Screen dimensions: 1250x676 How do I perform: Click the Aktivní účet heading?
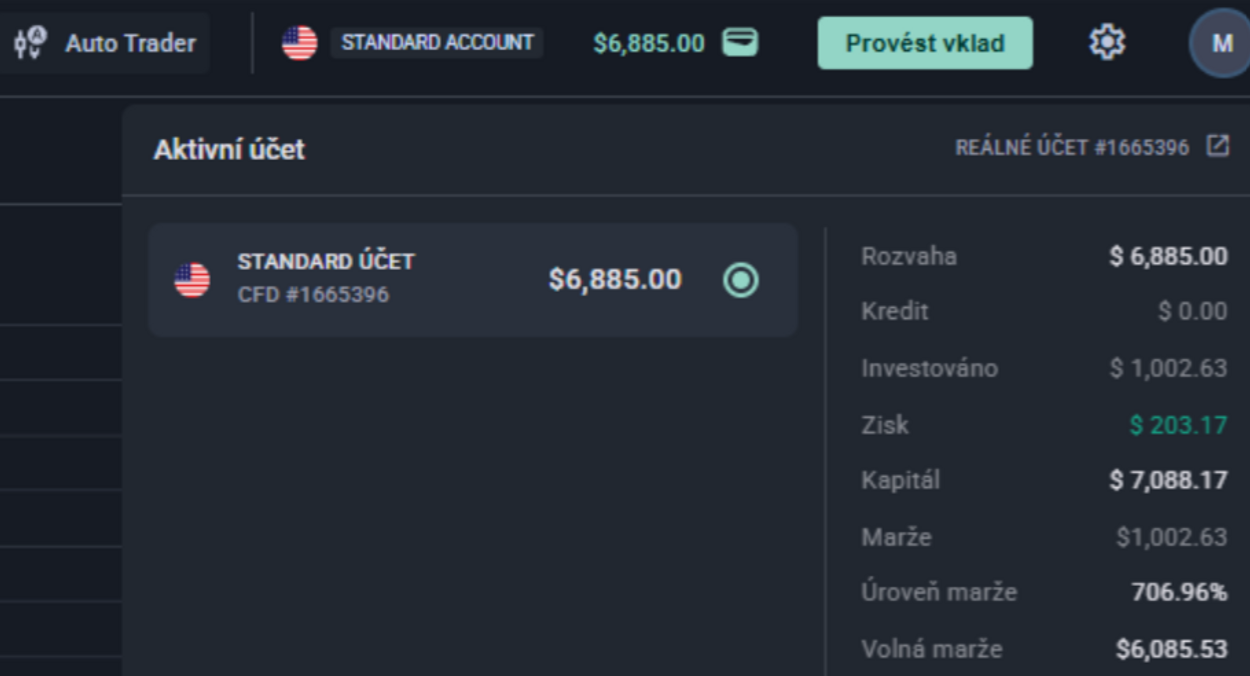click(229, 150)
